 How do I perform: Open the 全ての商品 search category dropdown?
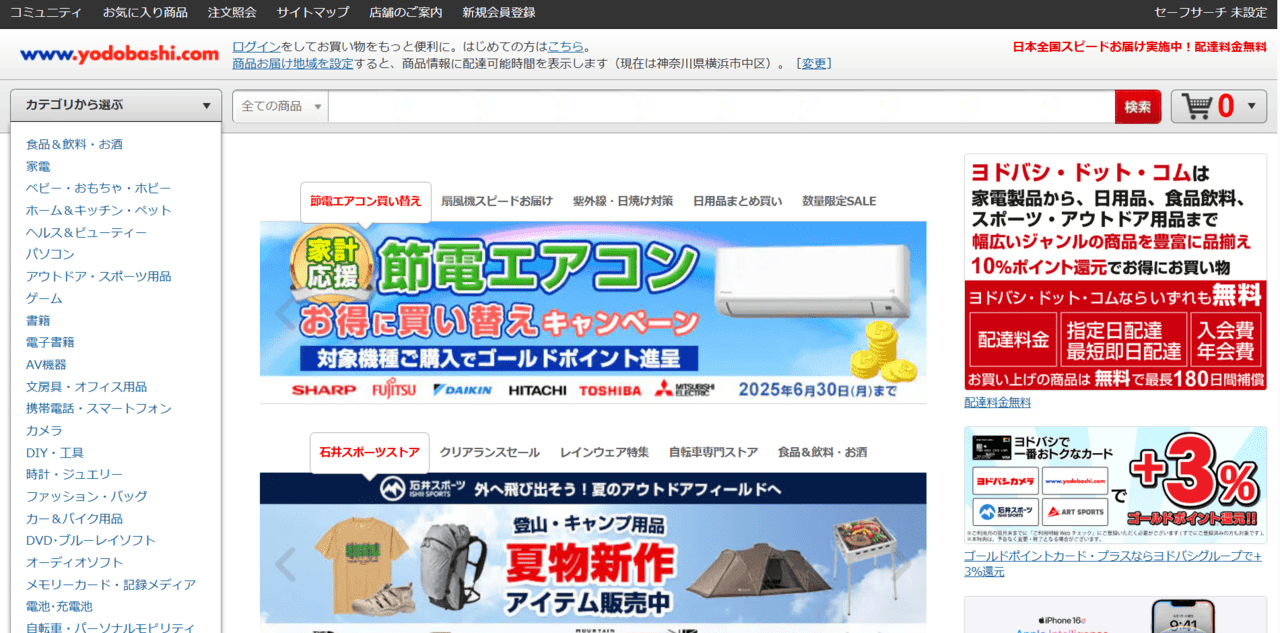(x=281, y=106)
